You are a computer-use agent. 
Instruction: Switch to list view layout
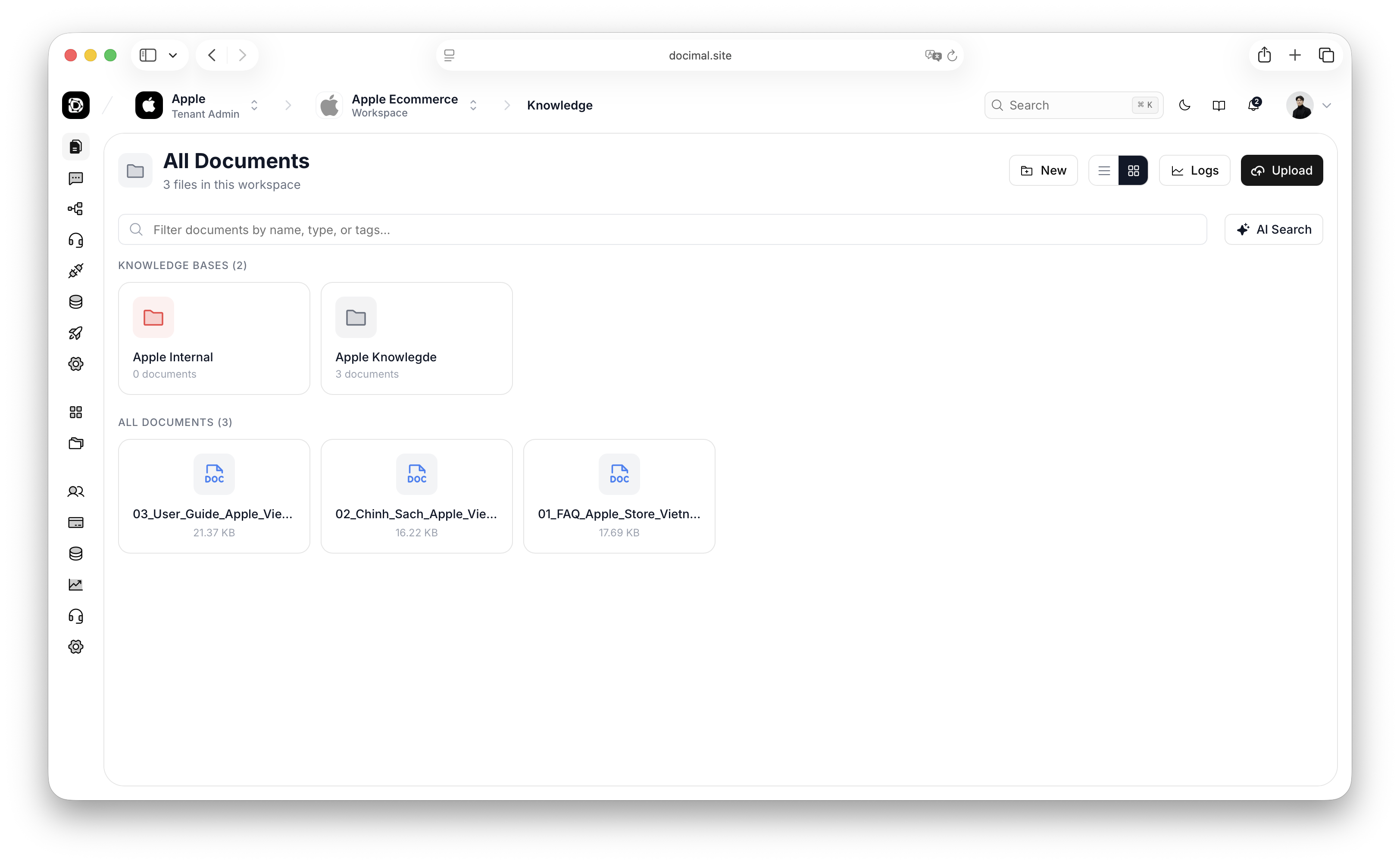(1103, 170)
